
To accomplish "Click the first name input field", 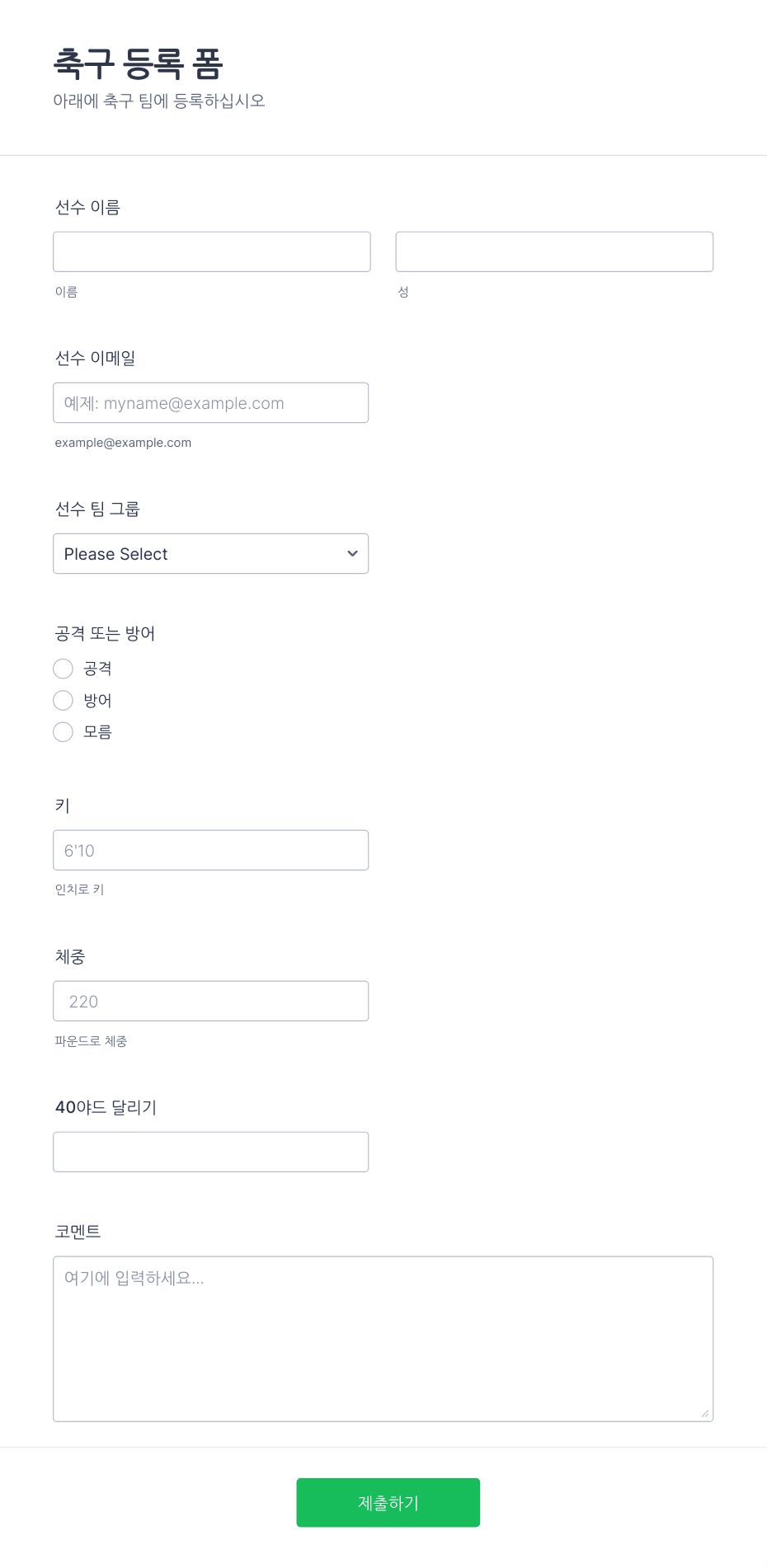I will 212,251.
